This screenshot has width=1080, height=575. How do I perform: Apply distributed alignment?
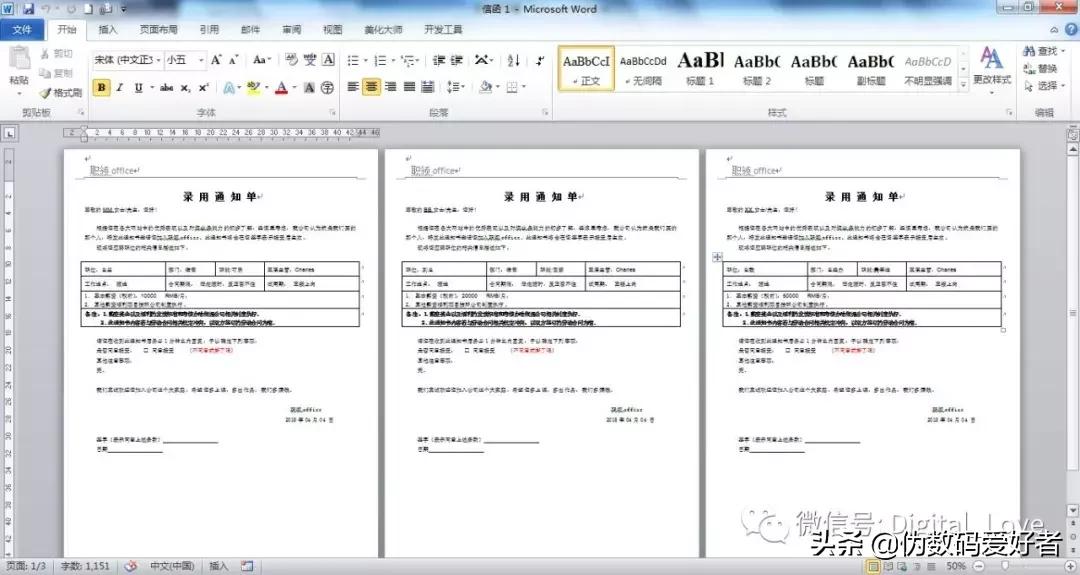pyautogui.click(x=428, y=87)
